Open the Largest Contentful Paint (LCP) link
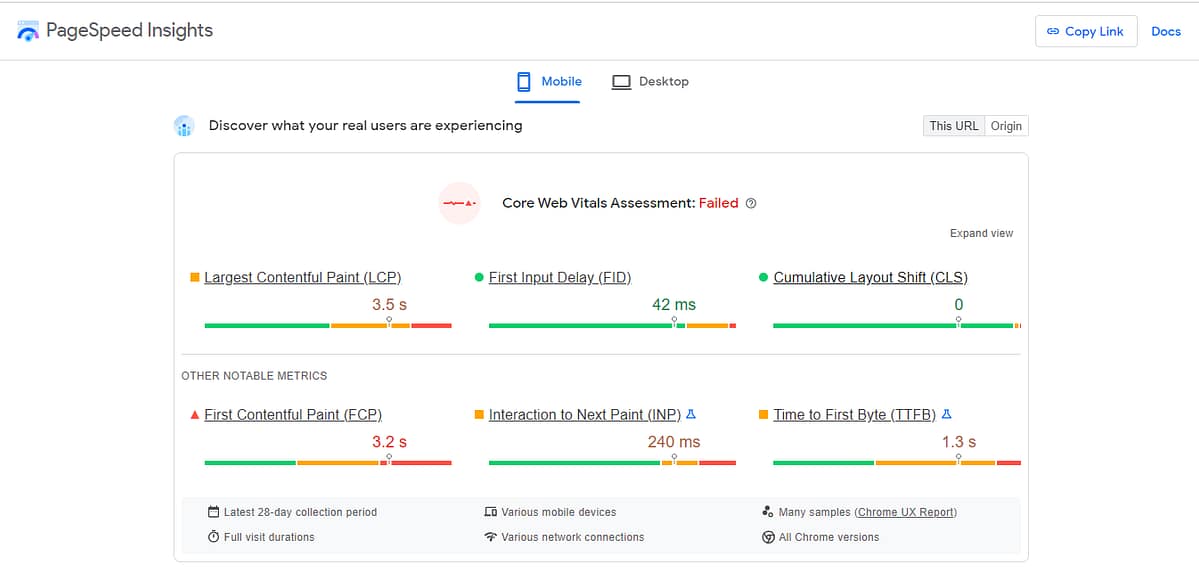1199x573 pixels. (302, 277)
